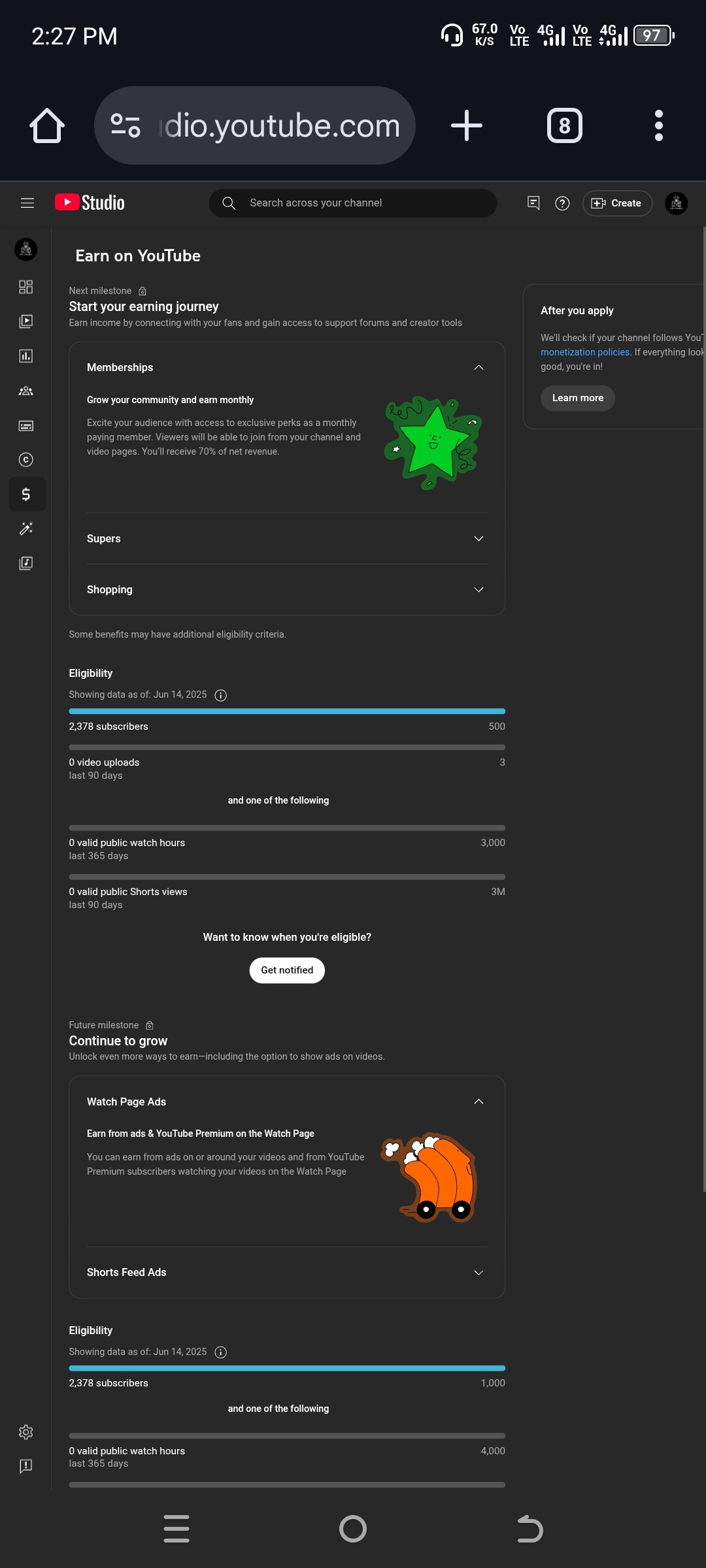This screenshot has height=1568, width=706.
Task: Click the Send feedback icon in sidebar
Action: coord(26,1466)
